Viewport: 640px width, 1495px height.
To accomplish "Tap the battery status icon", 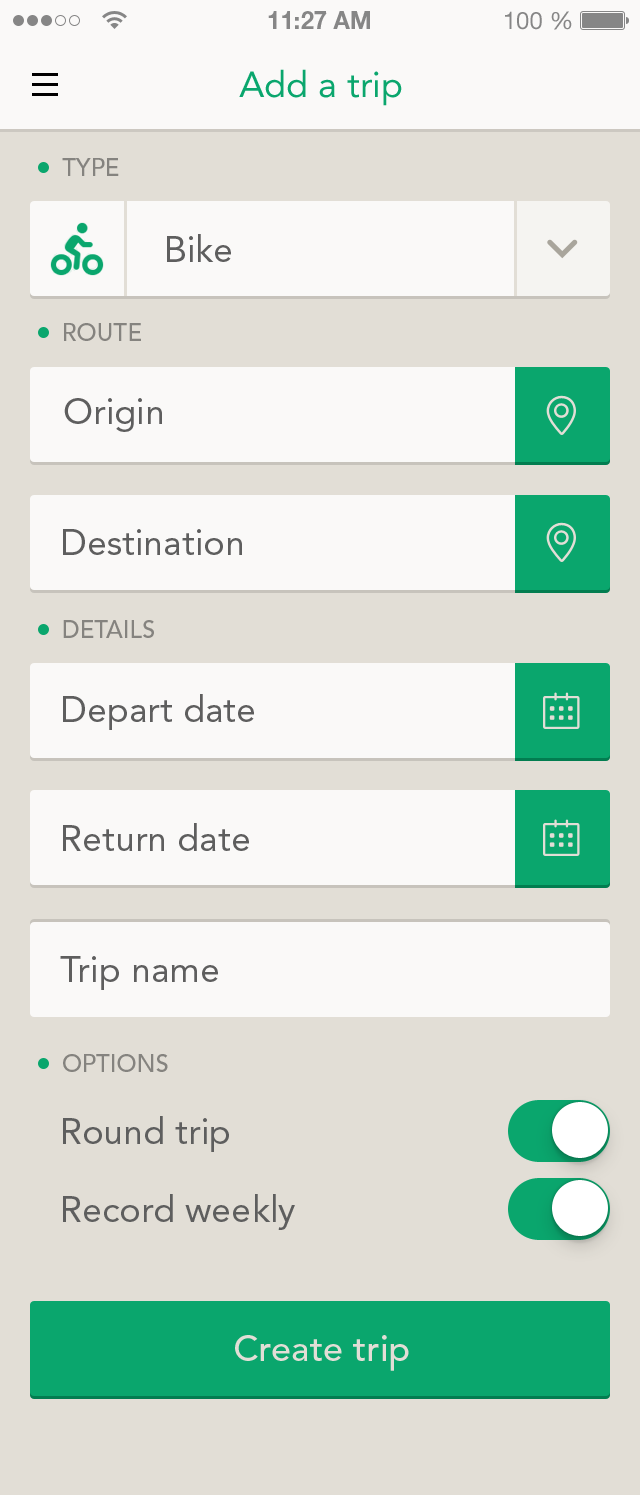I will (x=603, y=20).
